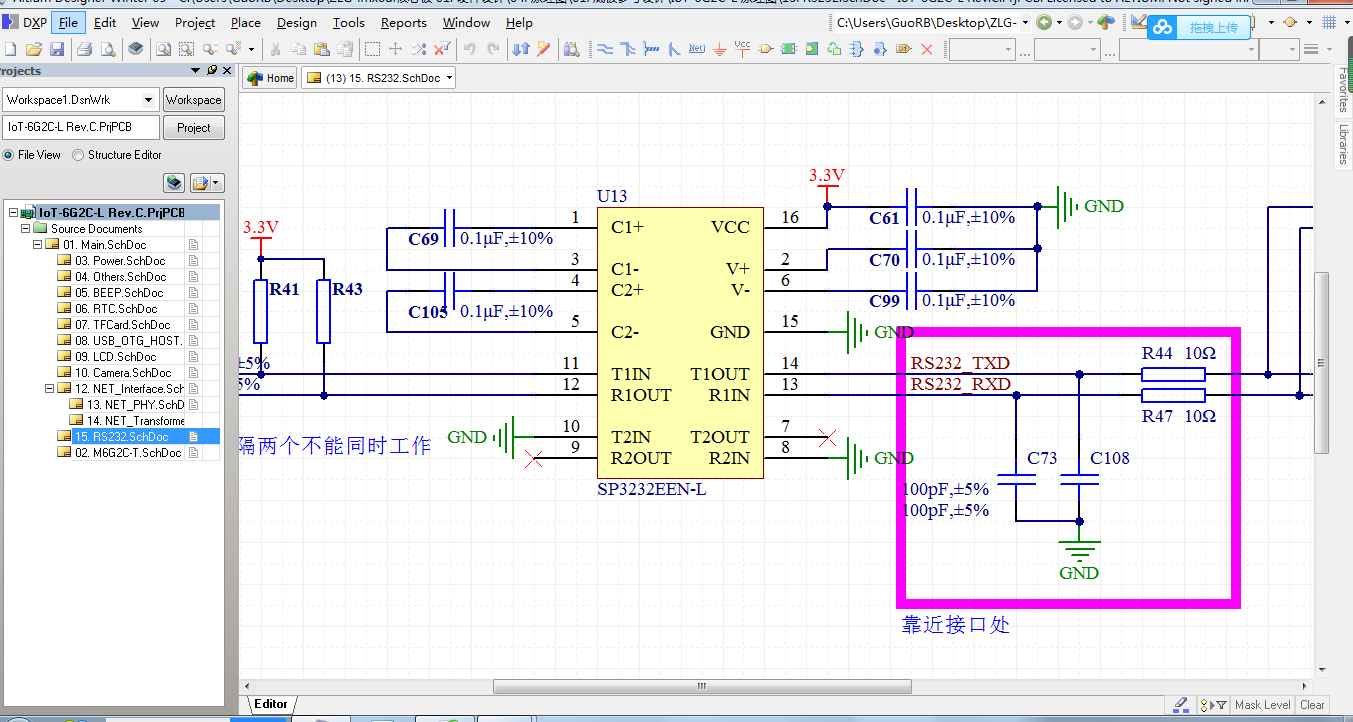Screen dimensions: 1353x722
Task: Click the Cross Probe icon
Action: click(x=544, y=49)
